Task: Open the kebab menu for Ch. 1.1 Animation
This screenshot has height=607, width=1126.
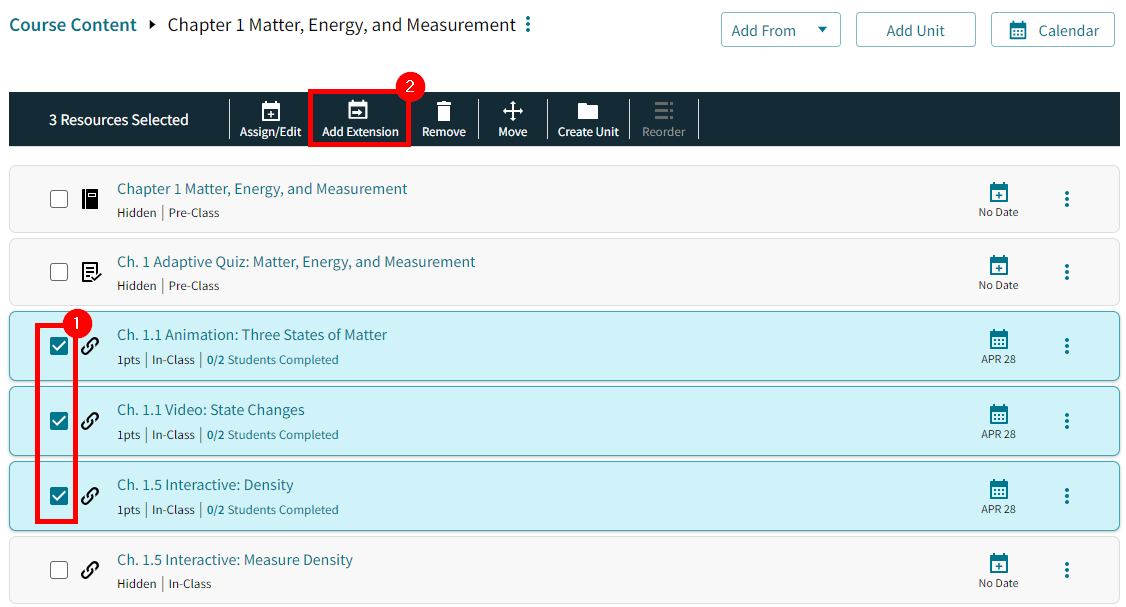Action: [x=1066, y=345]
